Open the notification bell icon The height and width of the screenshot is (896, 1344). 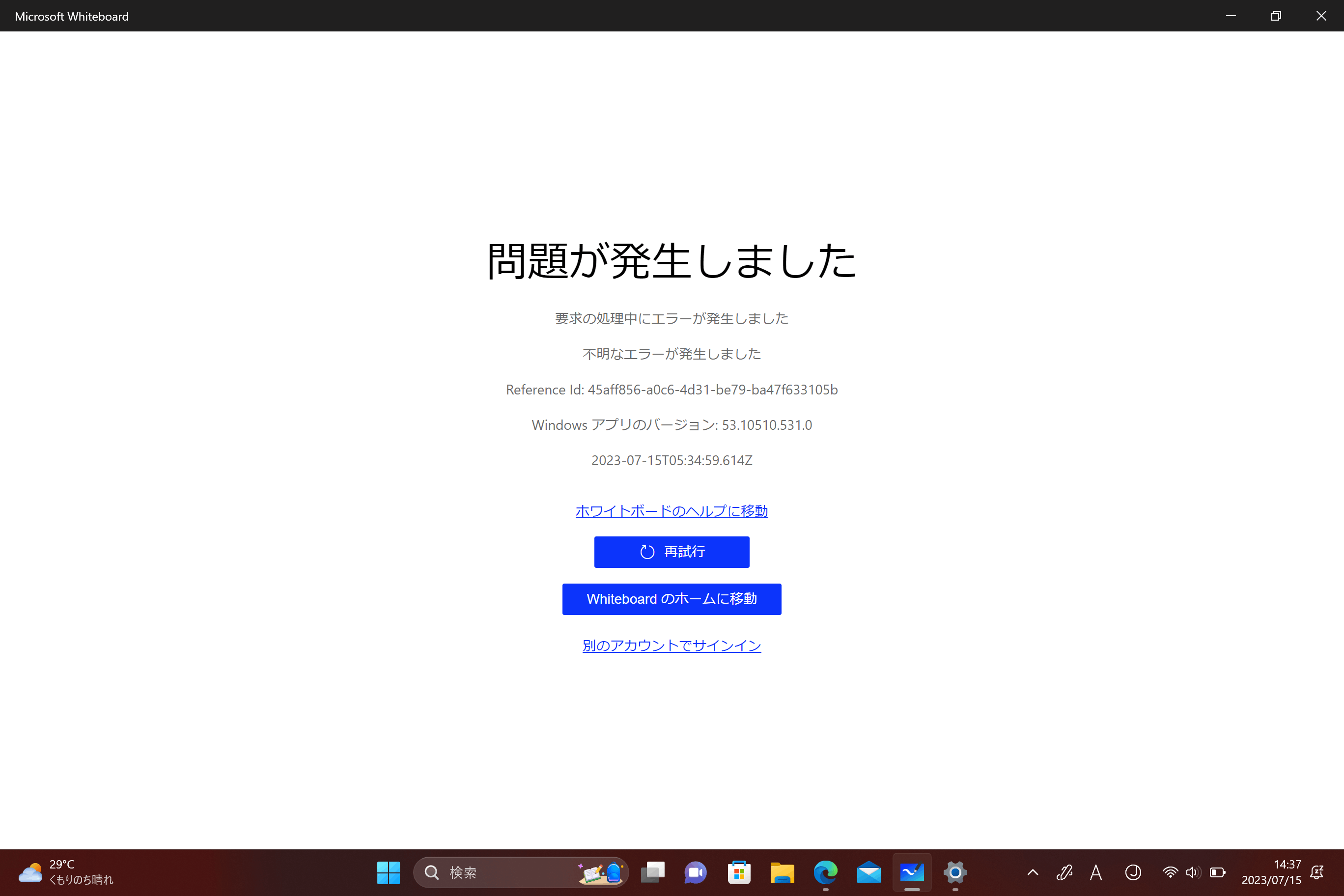point(1317,872)
